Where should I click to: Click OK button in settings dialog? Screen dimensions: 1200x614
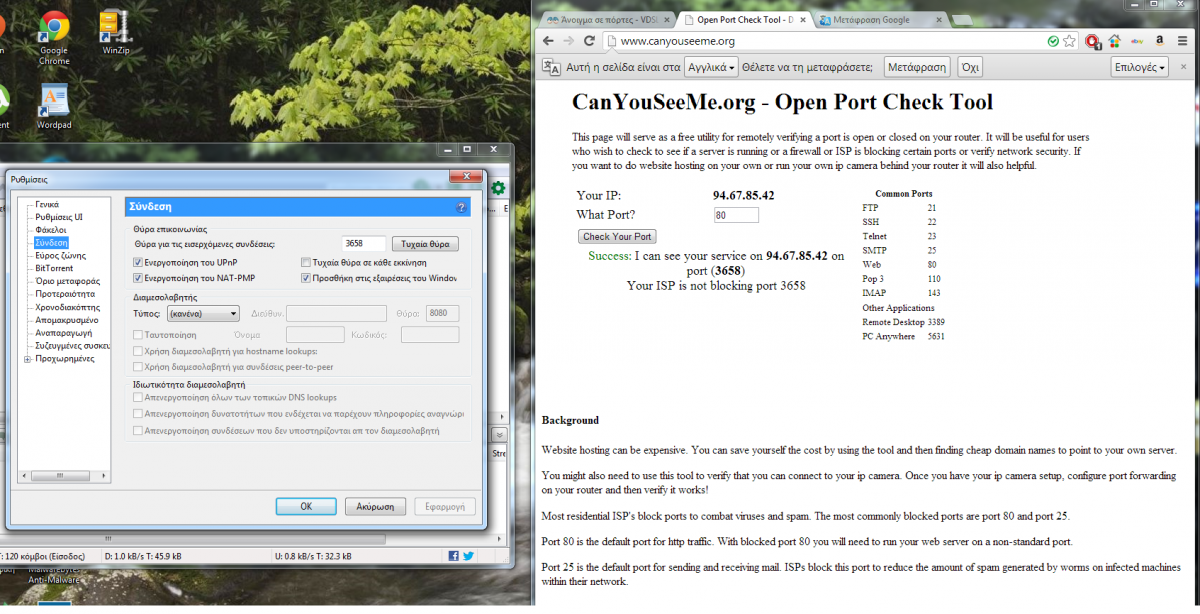point(306,507)
